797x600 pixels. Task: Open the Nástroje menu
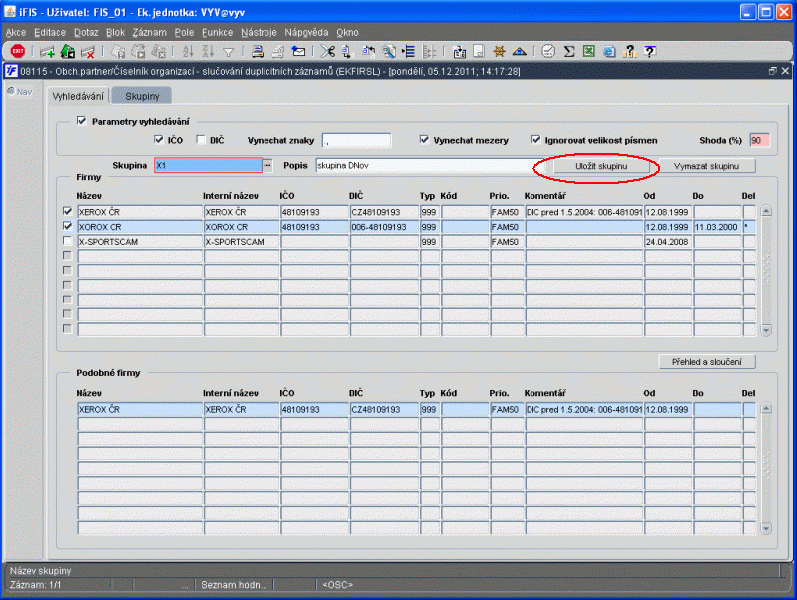259,33
